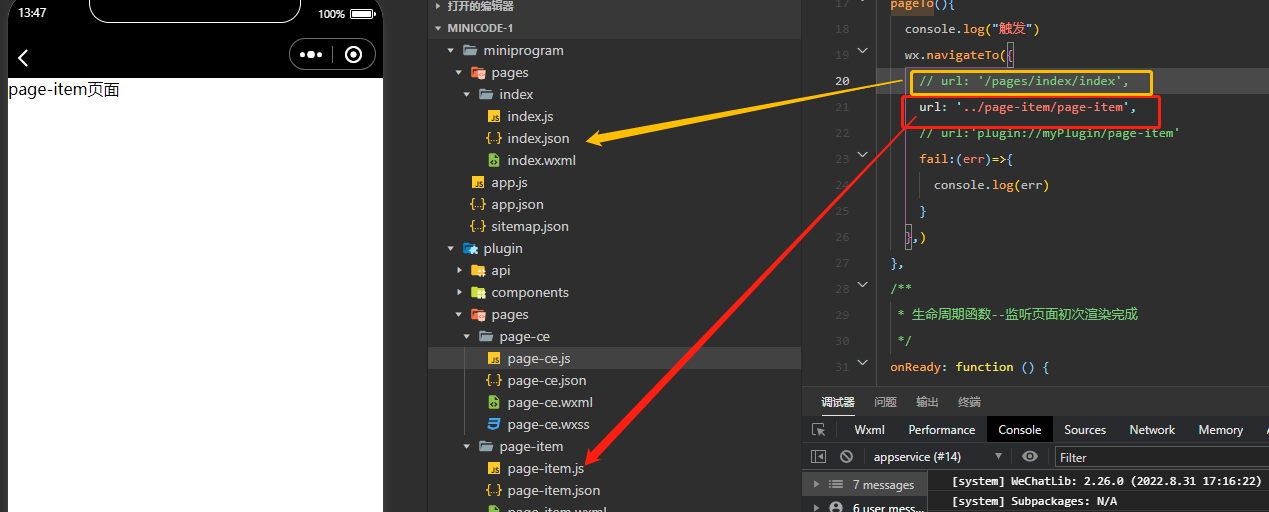Select the 调试器 panel tab
1269x512 pixels.
(838, 402)
